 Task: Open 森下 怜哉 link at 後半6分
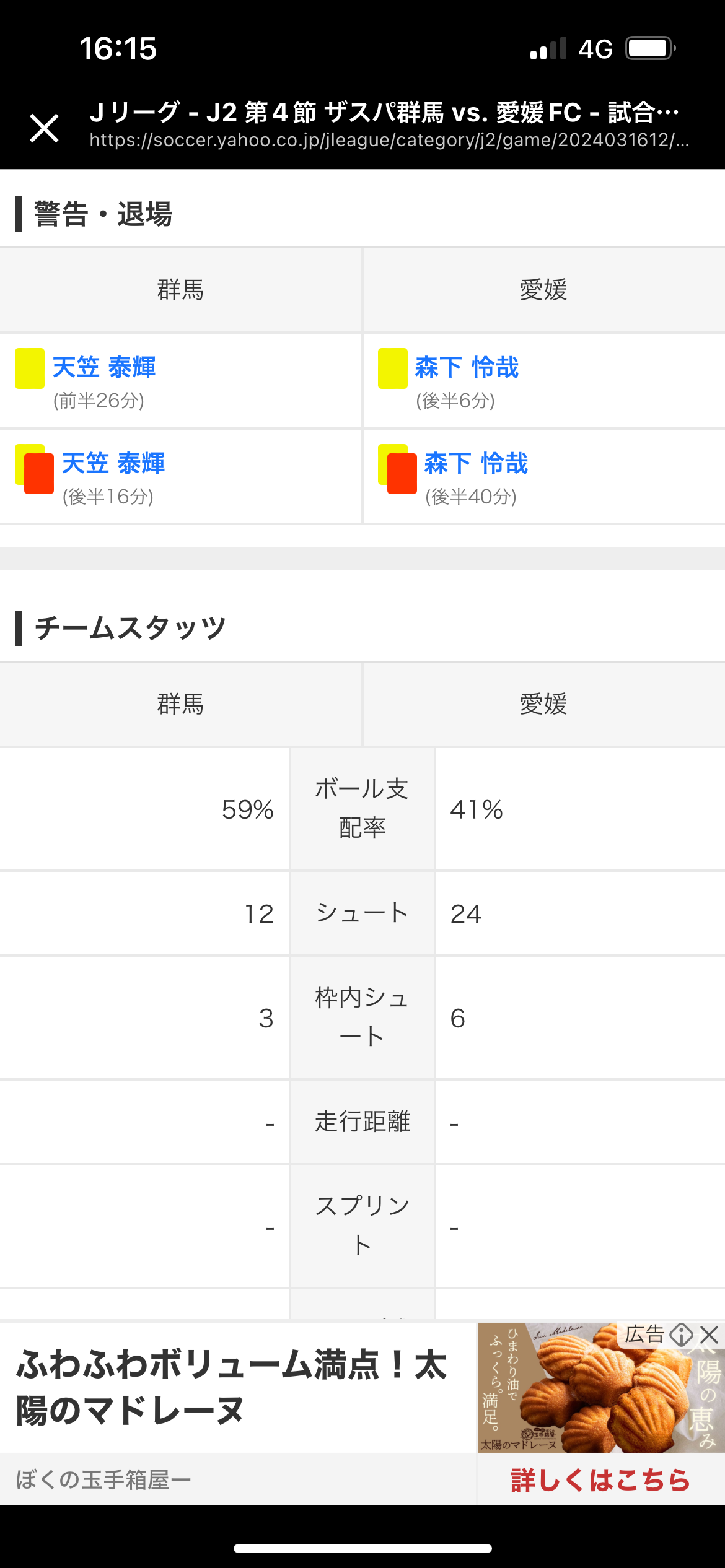click(x=467, y=367)
